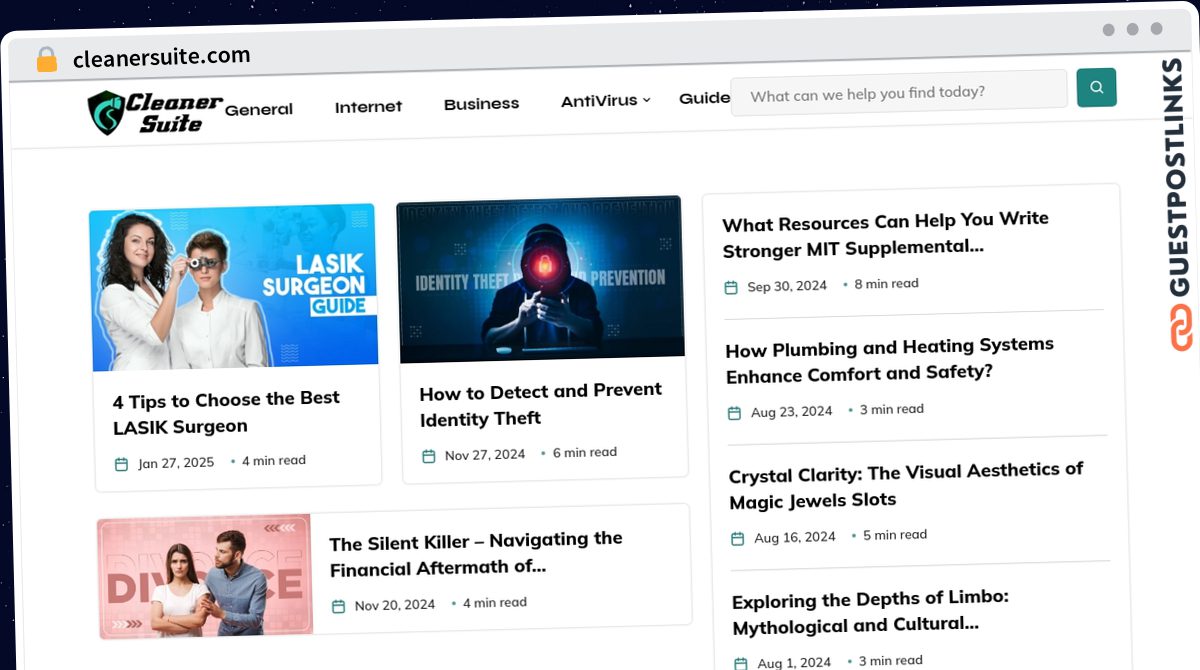The image size is (1200, 670).
Task: Read "How to Detect and Prevent Identity Theft"
Action: pos(540,404)
